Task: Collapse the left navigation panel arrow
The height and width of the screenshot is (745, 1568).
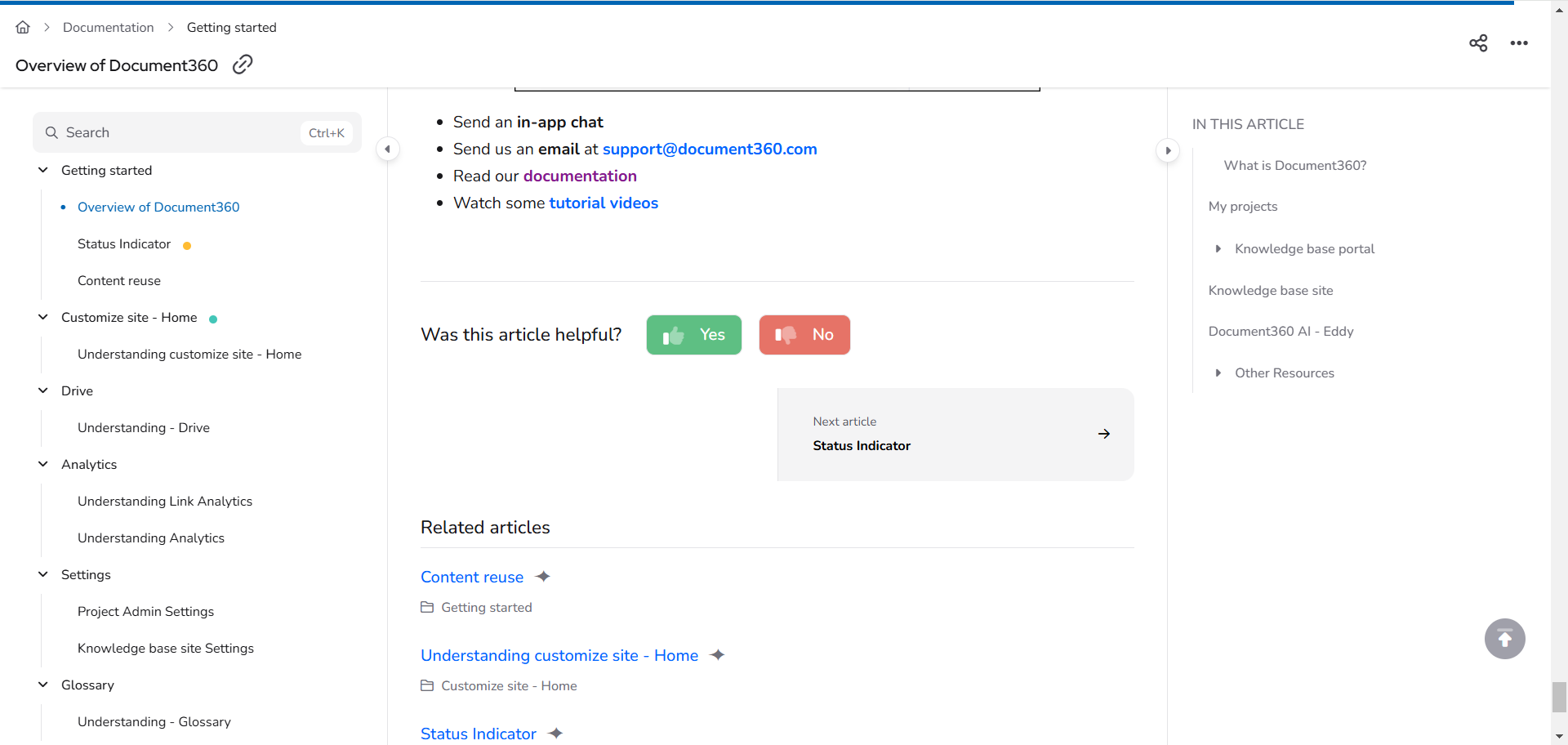Action: 388,149
